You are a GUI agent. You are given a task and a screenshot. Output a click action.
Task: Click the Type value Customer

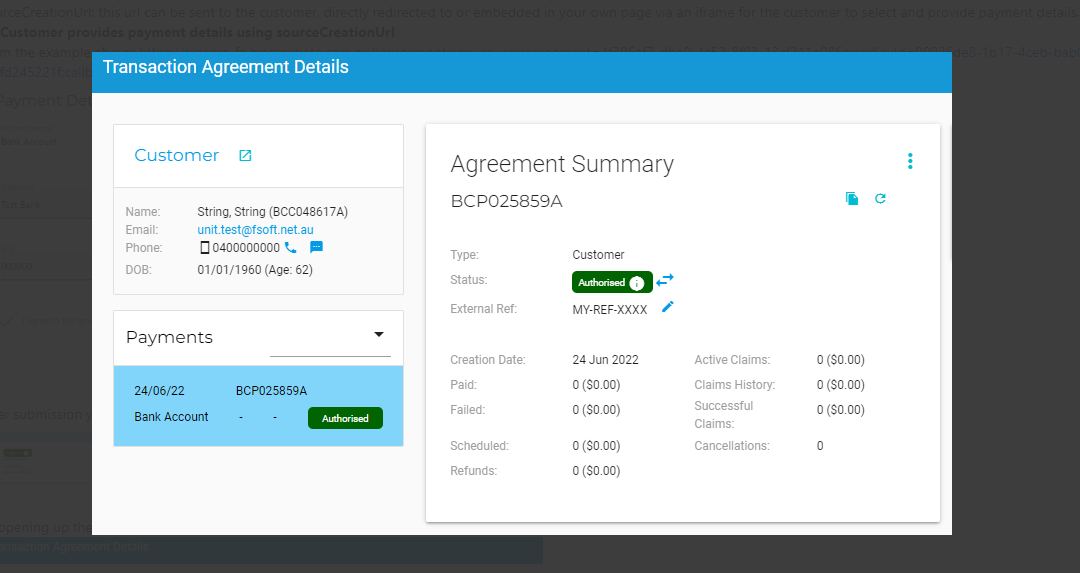click(598, 255)
